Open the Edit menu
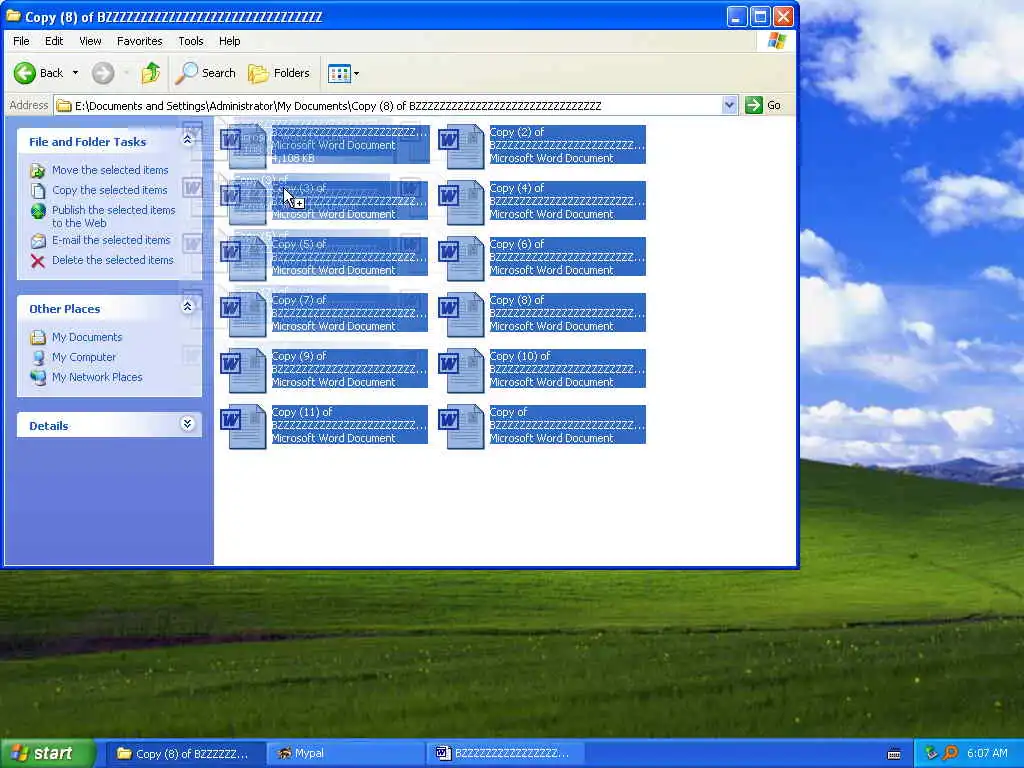The height and width of the screenshot is (768, 1024). pyautogui.click(x=54, y=41)
